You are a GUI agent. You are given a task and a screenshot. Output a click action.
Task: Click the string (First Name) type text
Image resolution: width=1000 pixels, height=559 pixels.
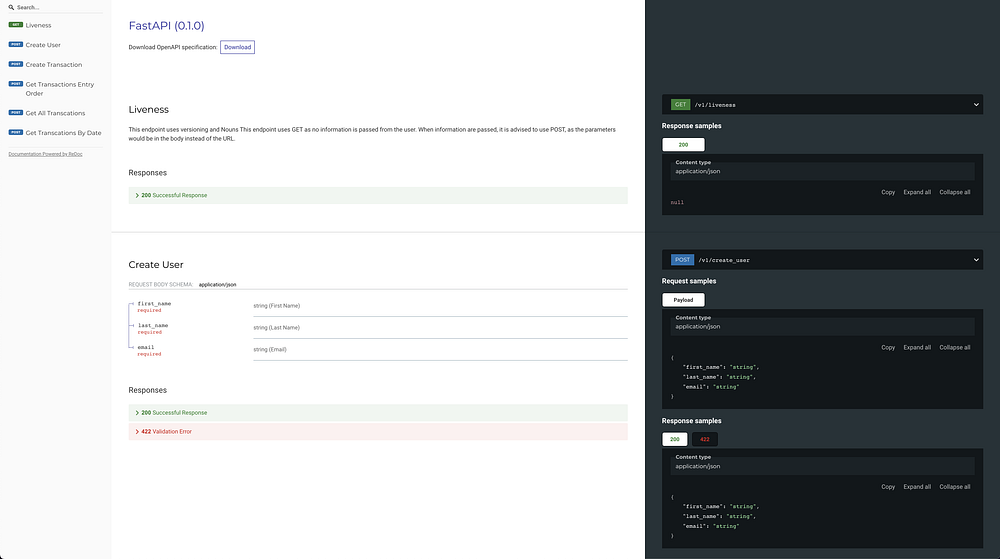click(x=277, y=306)
